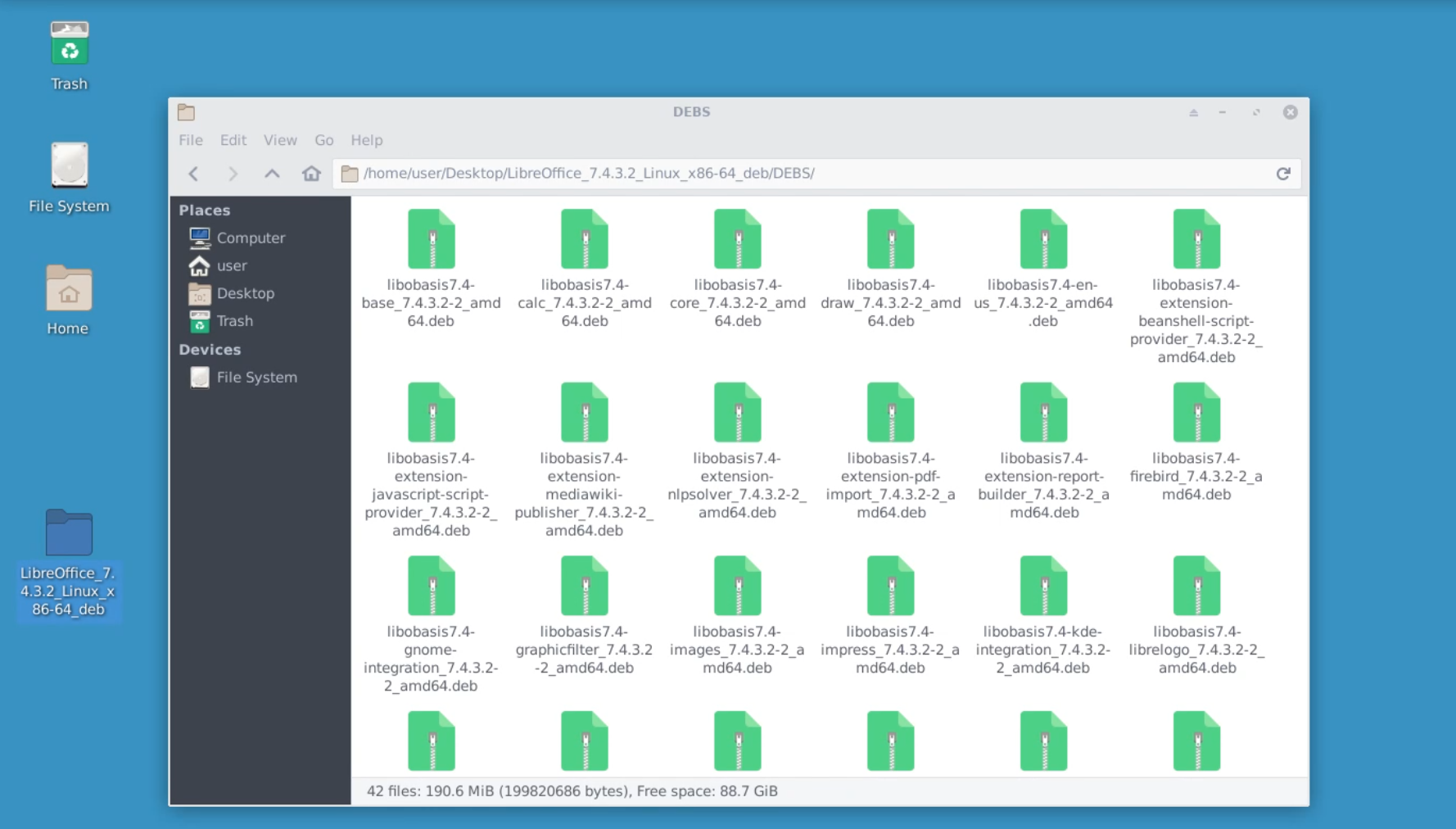Select libobasis7.4-graphicfilter deb file icon
The image size is (1456, 829).
(x=585, y=587)
